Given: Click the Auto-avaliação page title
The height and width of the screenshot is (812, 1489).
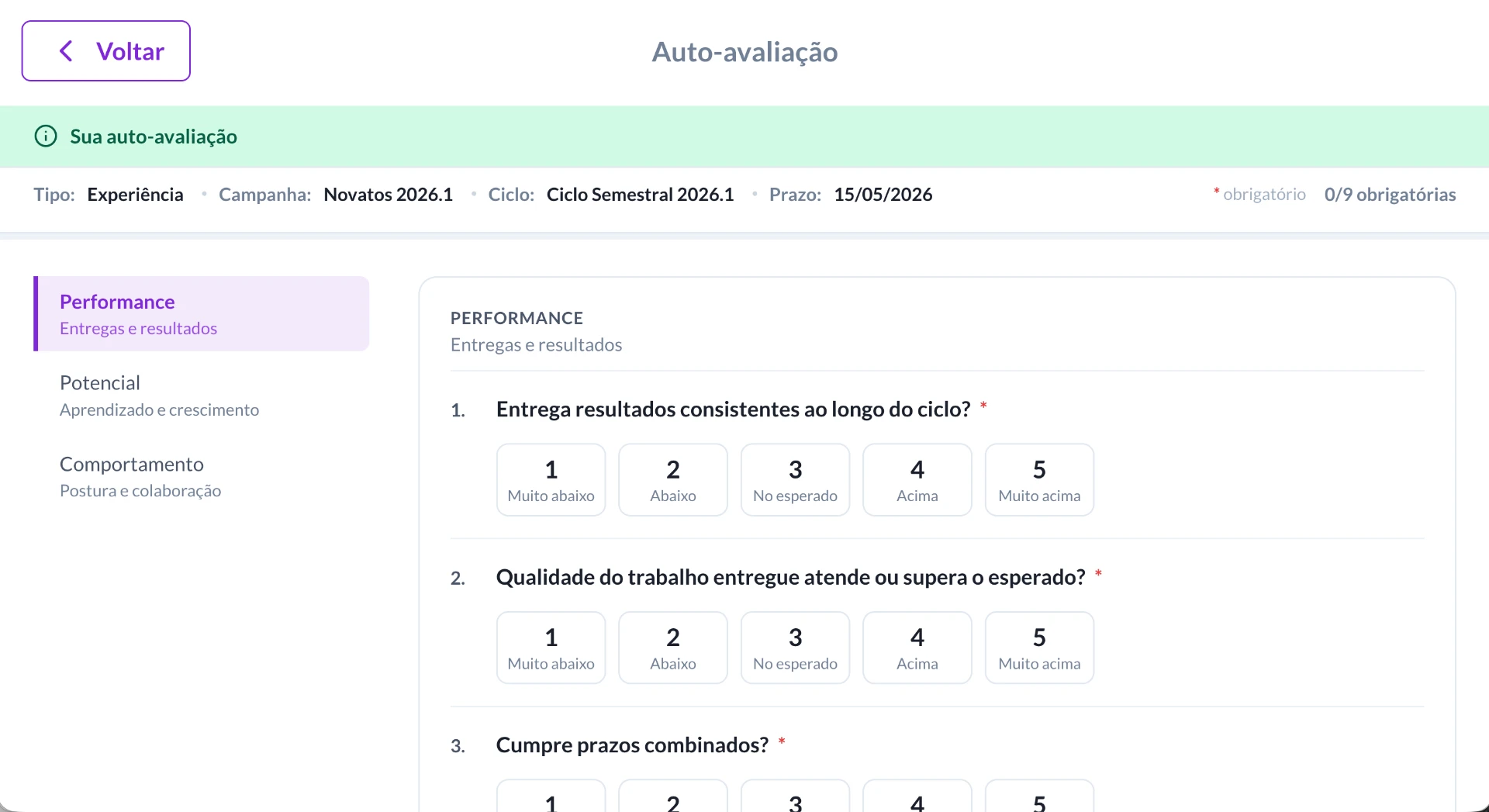Looking at the screenshot, I should coord(744,52).
